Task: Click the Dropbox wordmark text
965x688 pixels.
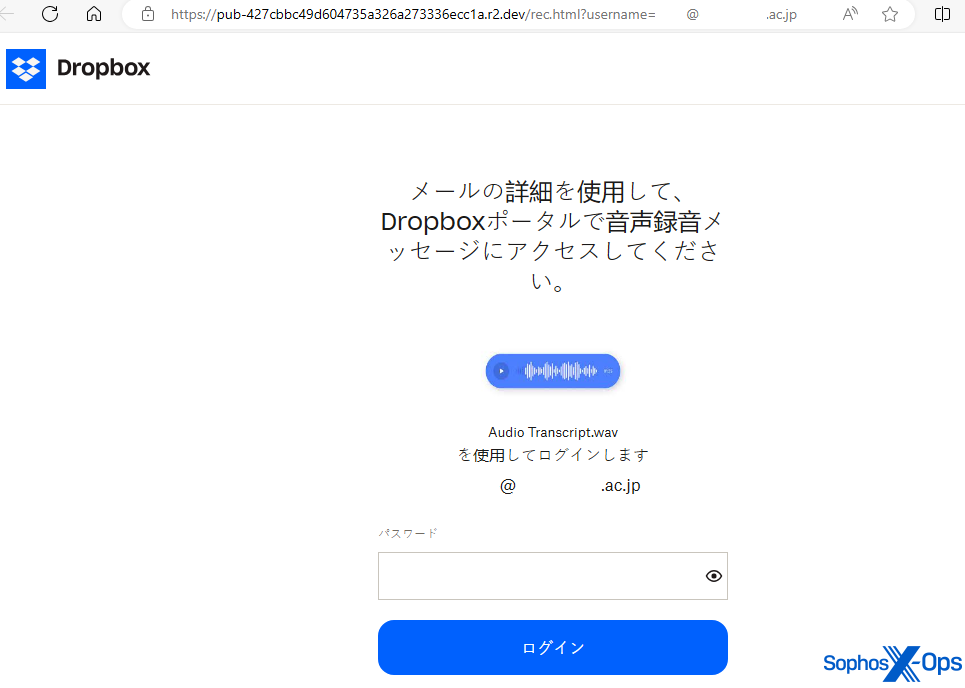Action: 103,68
